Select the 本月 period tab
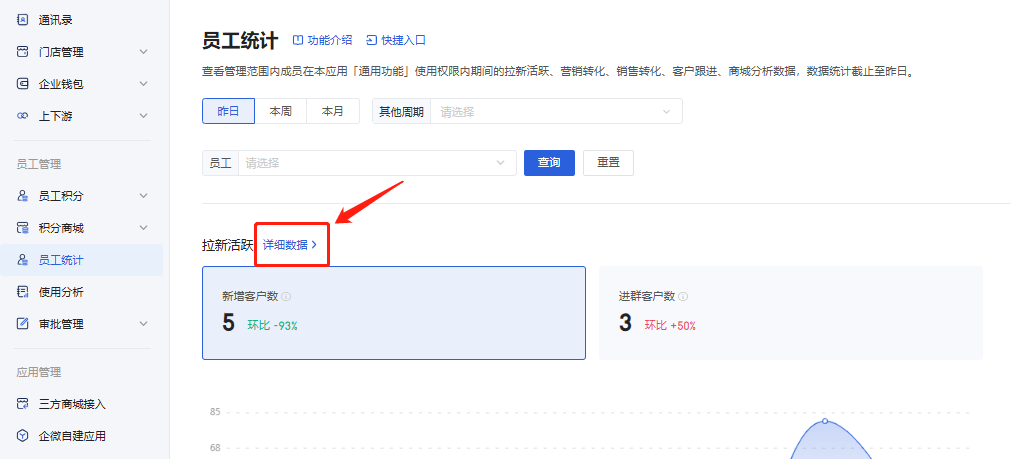 333,111
